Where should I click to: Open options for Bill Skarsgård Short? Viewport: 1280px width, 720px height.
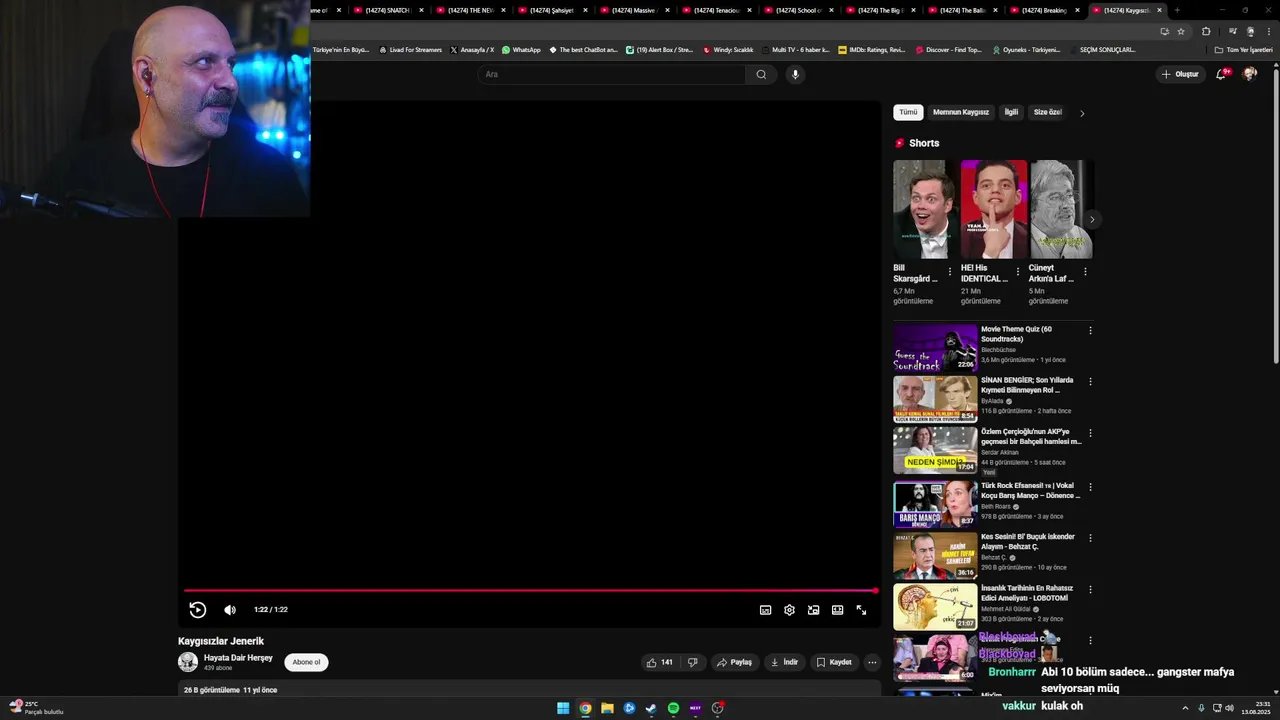[949, 271]
